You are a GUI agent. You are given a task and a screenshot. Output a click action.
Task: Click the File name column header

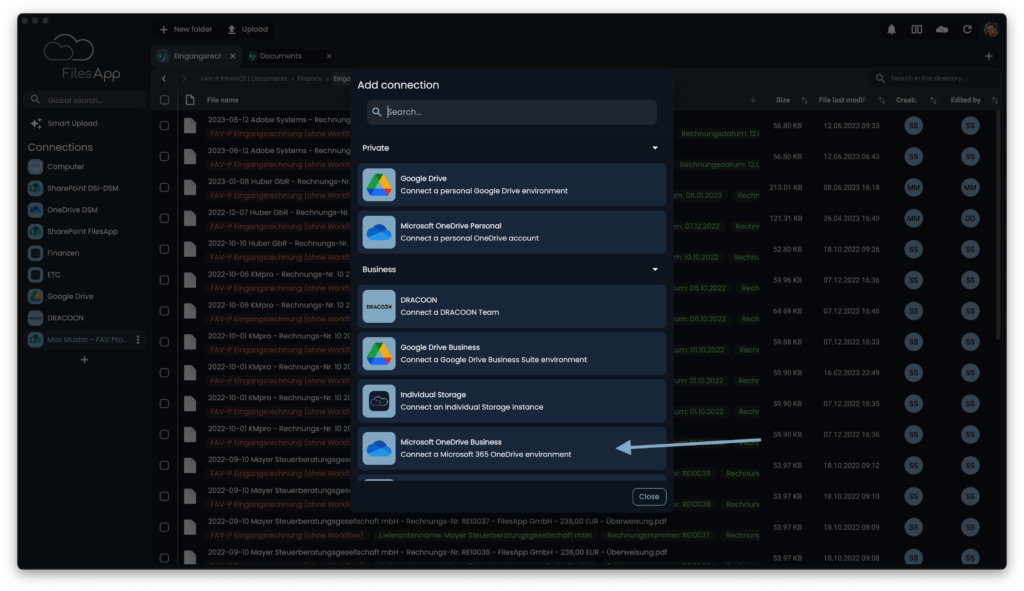(223, 100)
